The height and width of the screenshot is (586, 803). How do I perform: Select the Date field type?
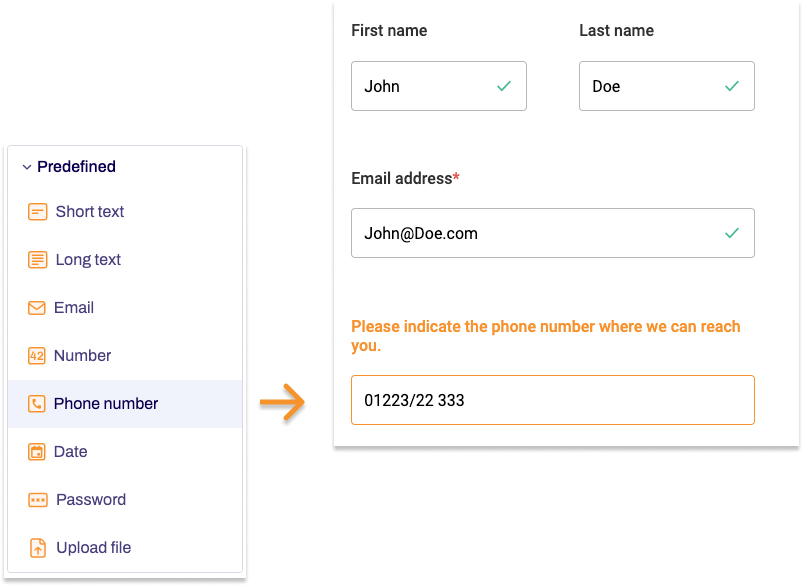point(71,451)
